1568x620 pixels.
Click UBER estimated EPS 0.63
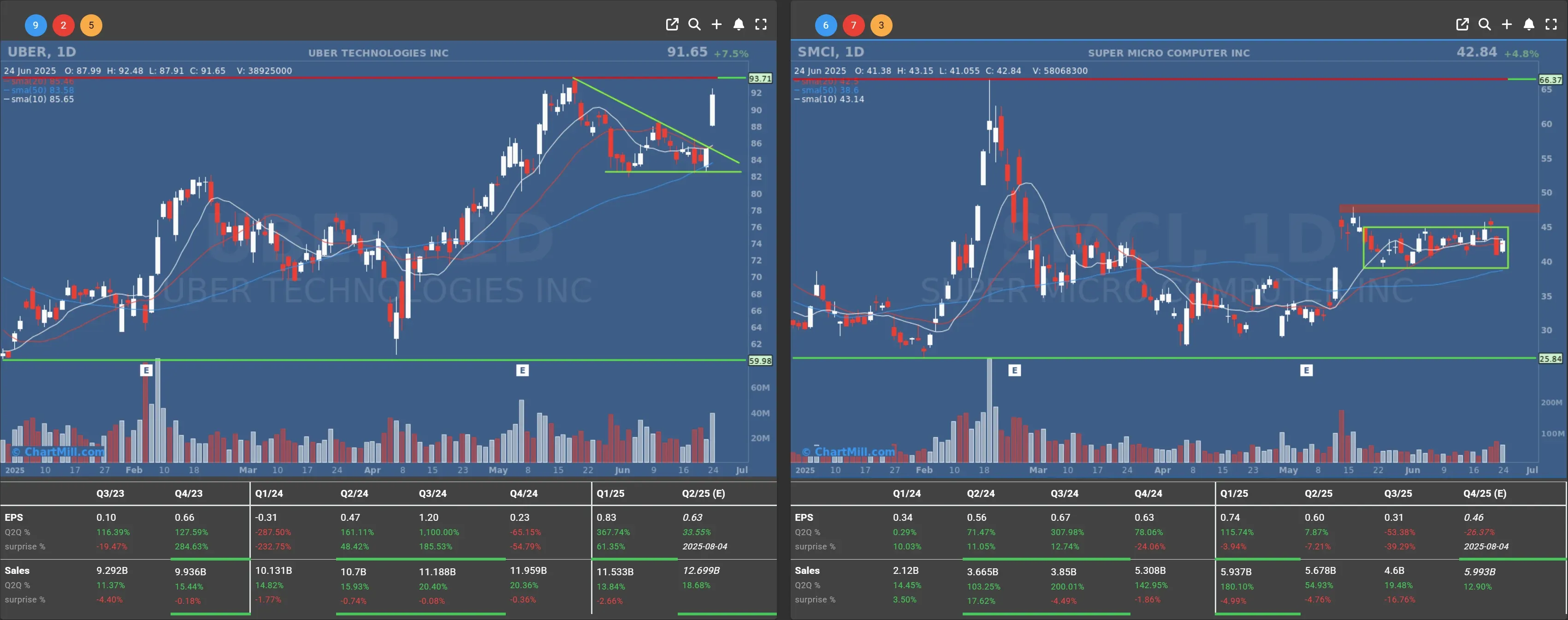[x=692, y=517]
